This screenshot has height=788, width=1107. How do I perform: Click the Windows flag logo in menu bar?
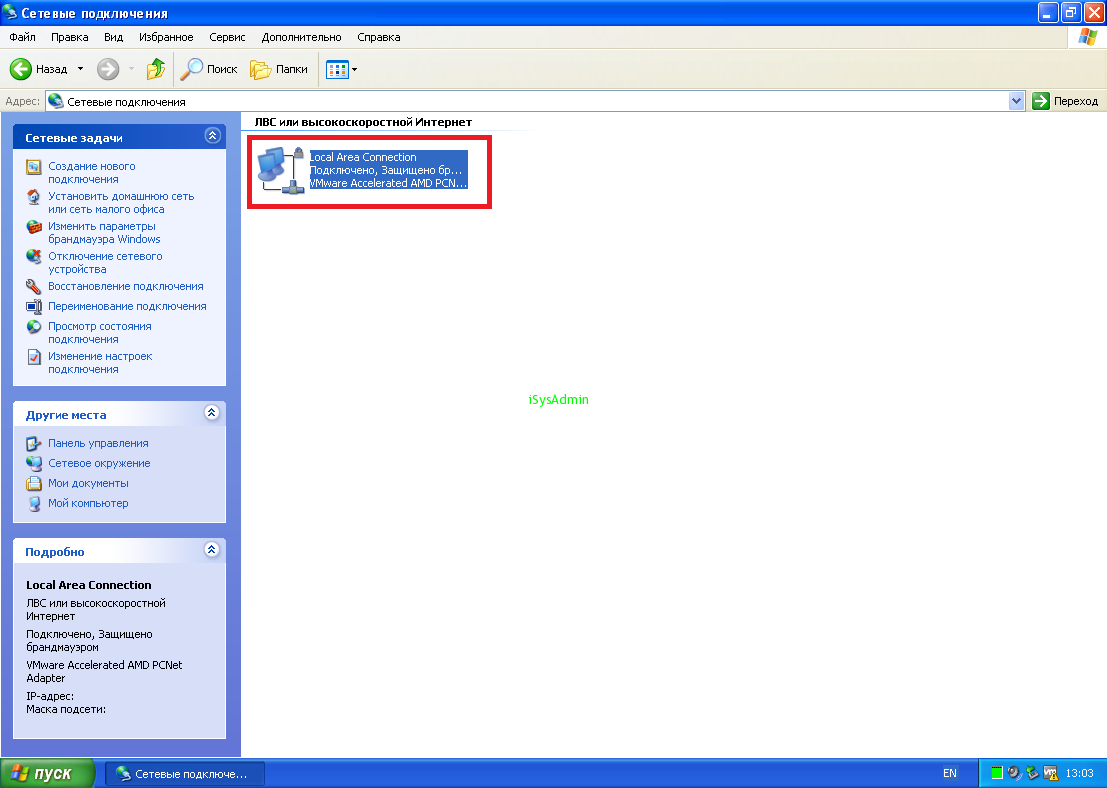(x=1087, y=37)
